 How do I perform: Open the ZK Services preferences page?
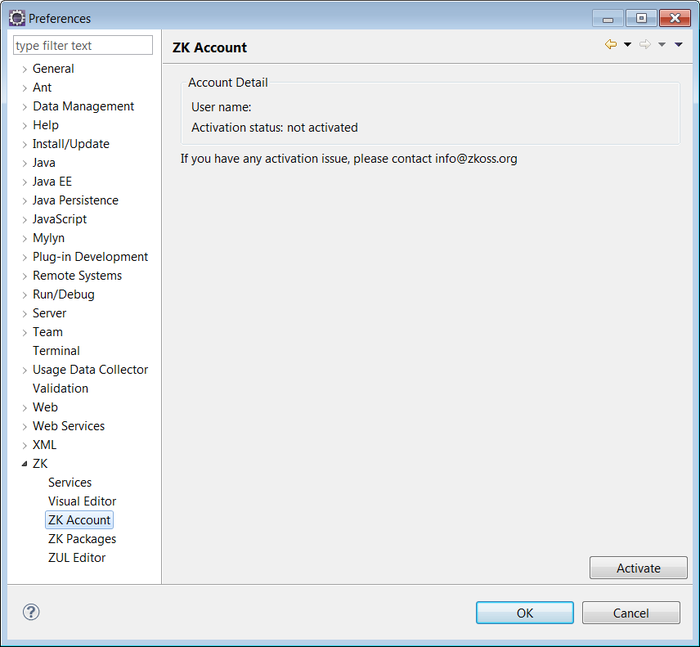(70, 482)
